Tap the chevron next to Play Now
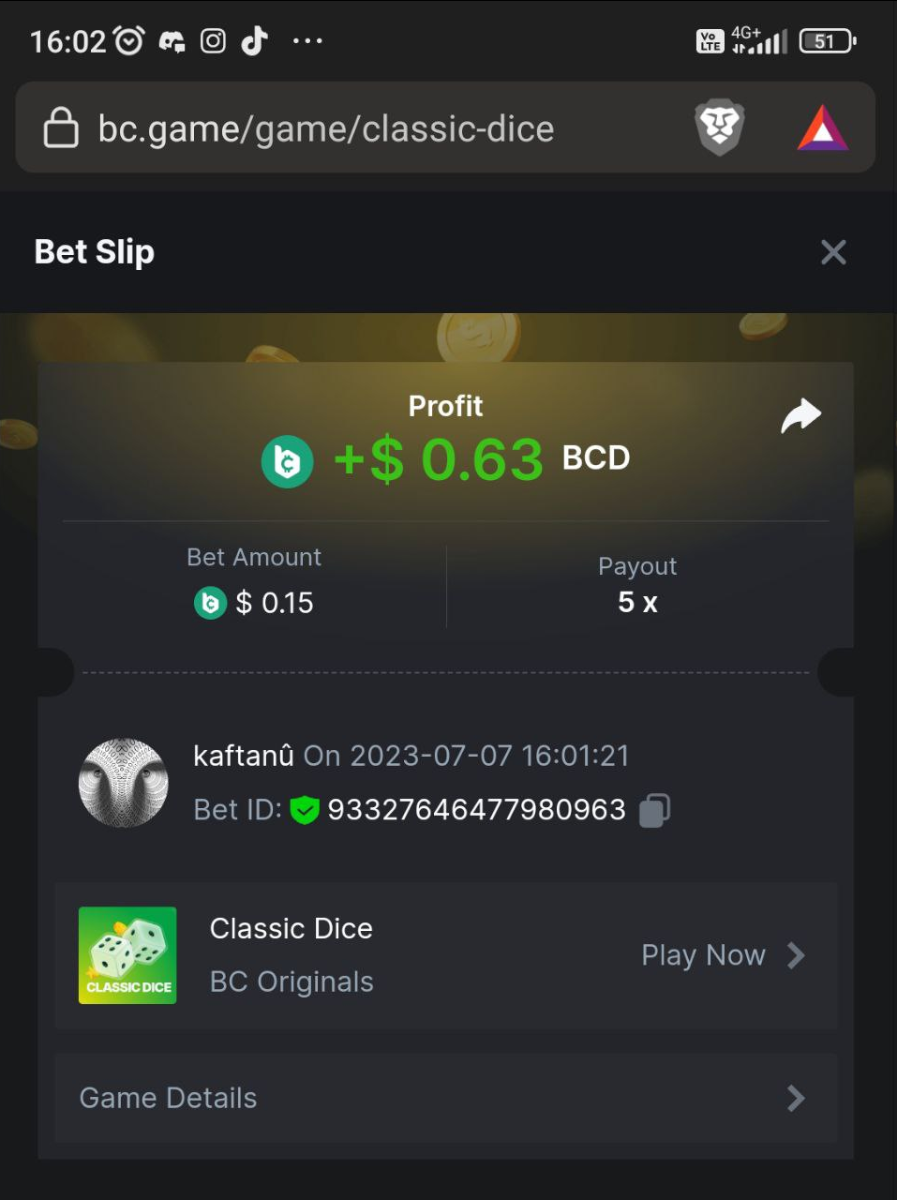This screenshot has width=897, height=1200. click(x=796, y=955)
